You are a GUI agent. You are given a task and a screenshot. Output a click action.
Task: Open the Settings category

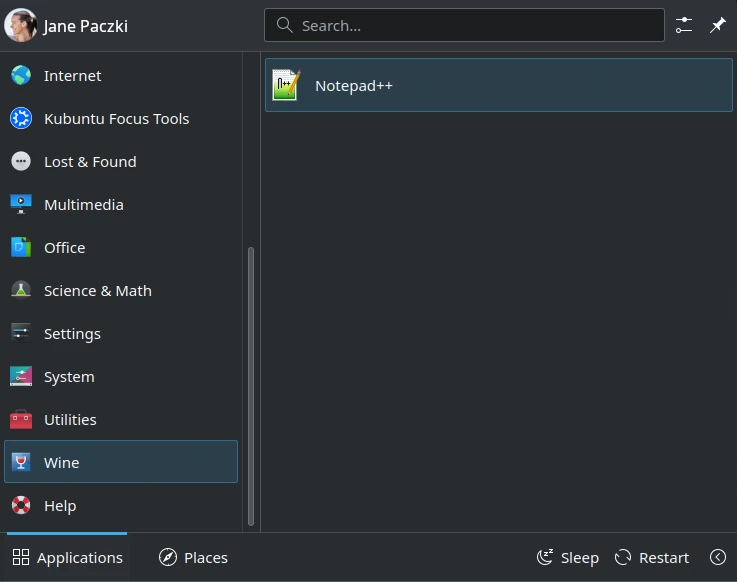point(72,334)
